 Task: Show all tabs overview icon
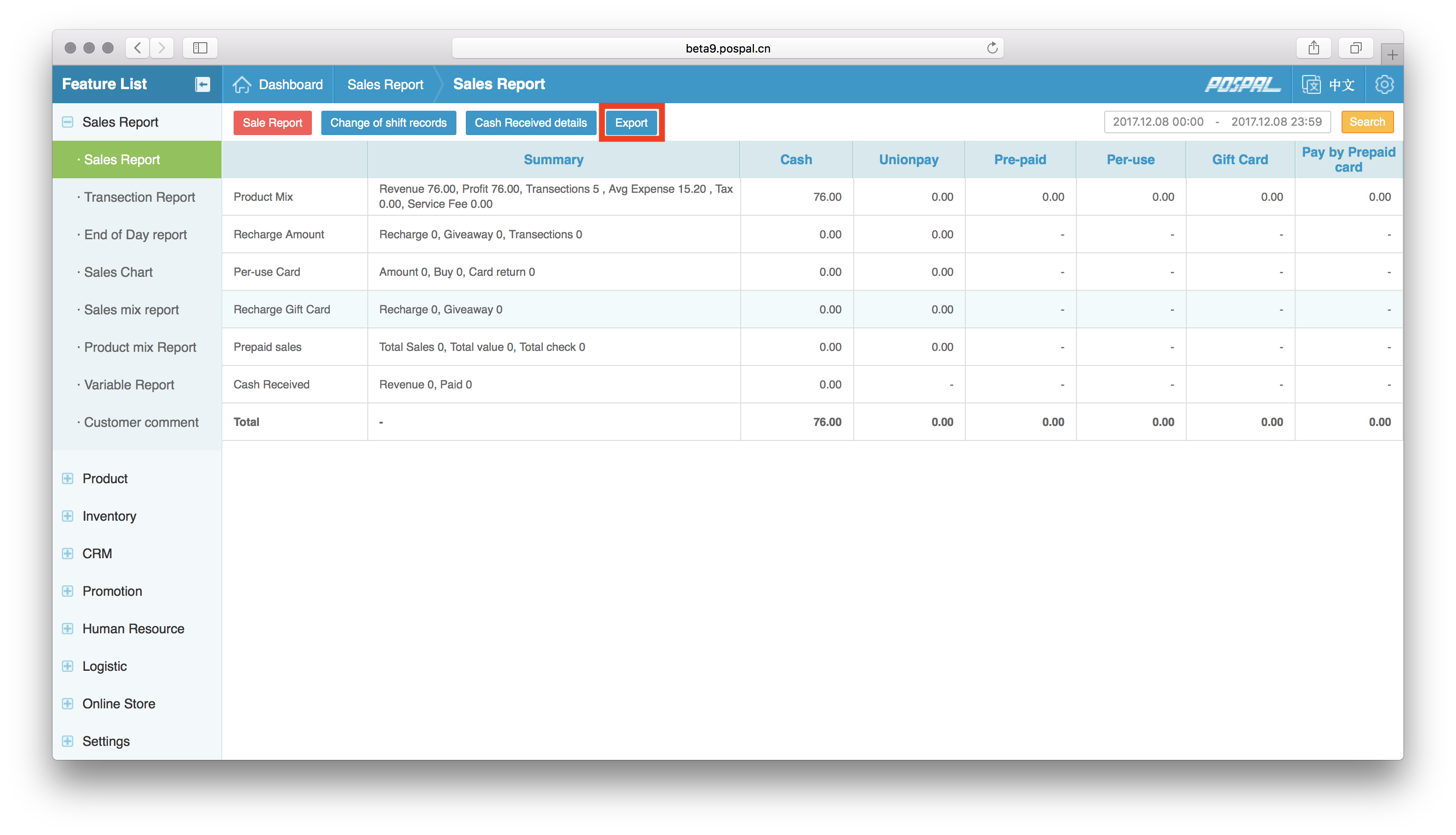[x=1355, y=48]
